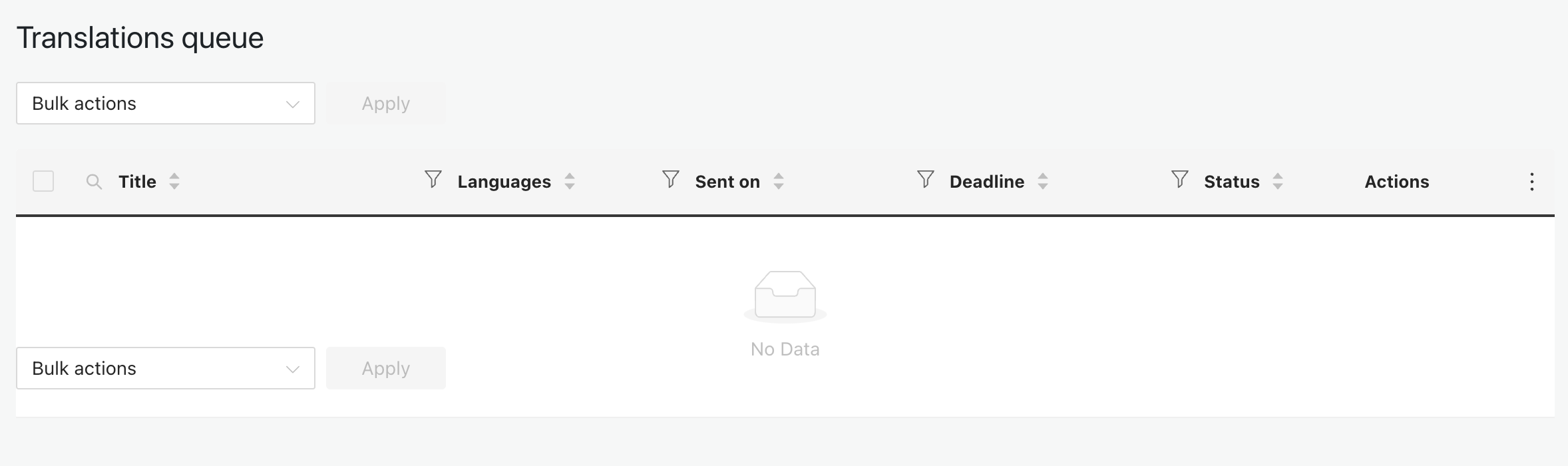This screenshot has width=1568, height=466.
Task: Sort by Languages using sort arrows
Action: tap(570, 181)
